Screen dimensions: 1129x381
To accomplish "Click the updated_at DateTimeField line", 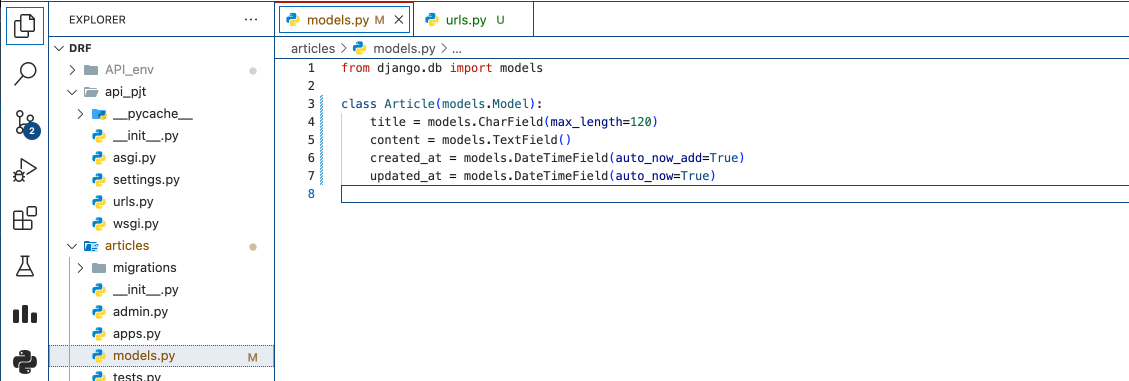I will [x=543, y=176].
